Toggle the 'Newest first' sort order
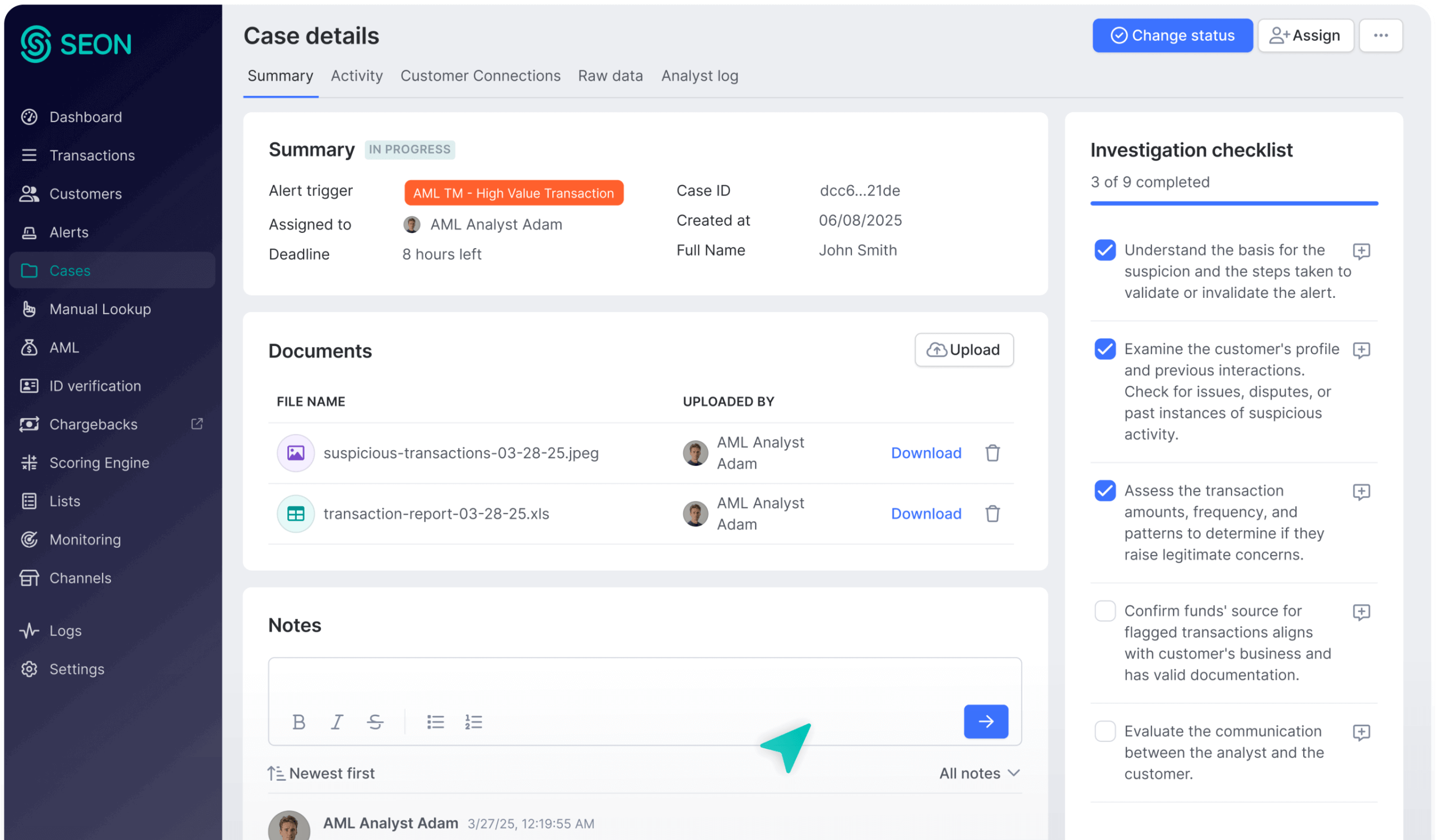1436x840 pixels. (x=321, y=773)
